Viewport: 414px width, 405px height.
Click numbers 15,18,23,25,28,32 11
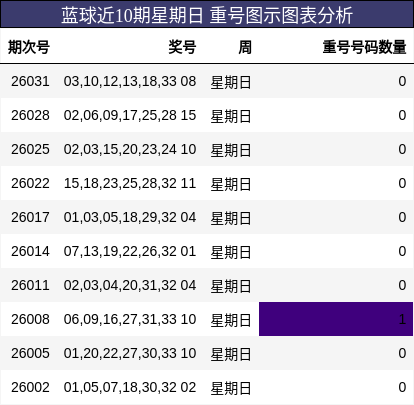[130, 183]
